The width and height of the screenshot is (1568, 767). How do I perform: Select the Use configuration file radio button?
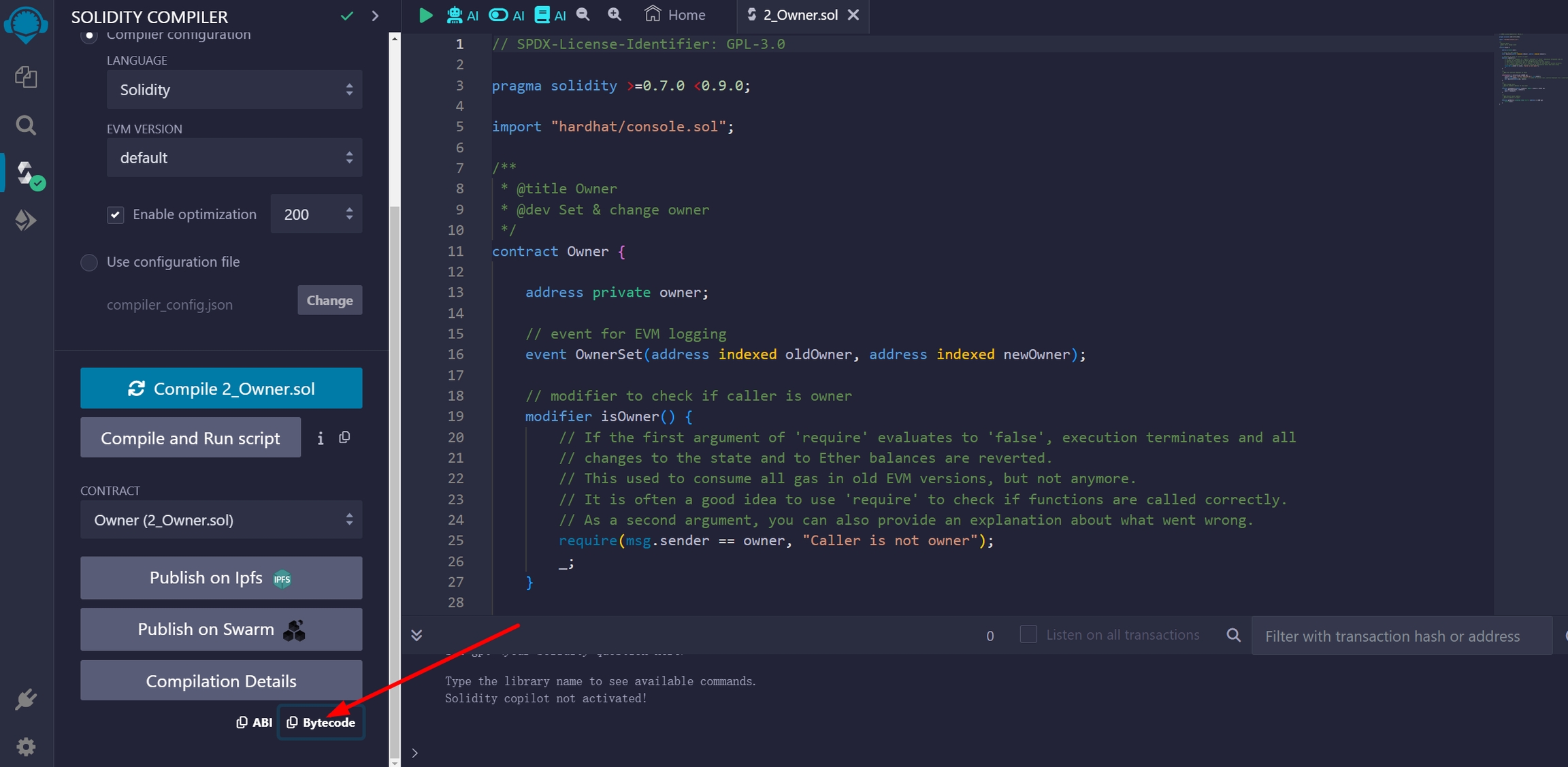(89, 262)
